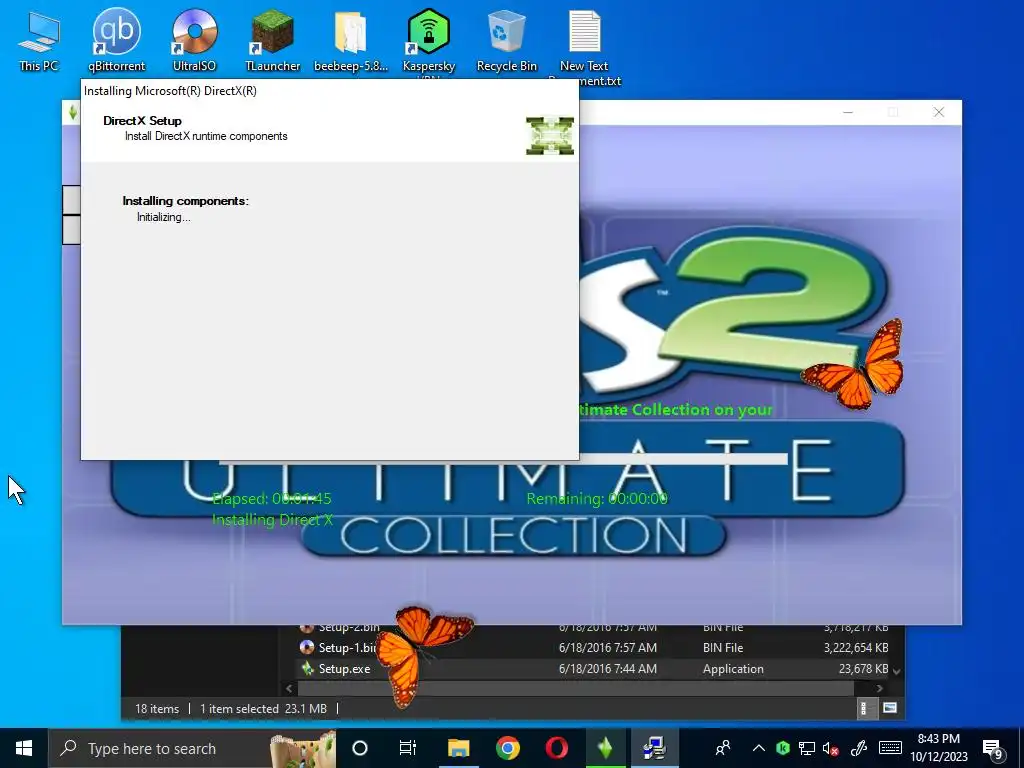Open the People icon in system tray

(x=723, y=748)
